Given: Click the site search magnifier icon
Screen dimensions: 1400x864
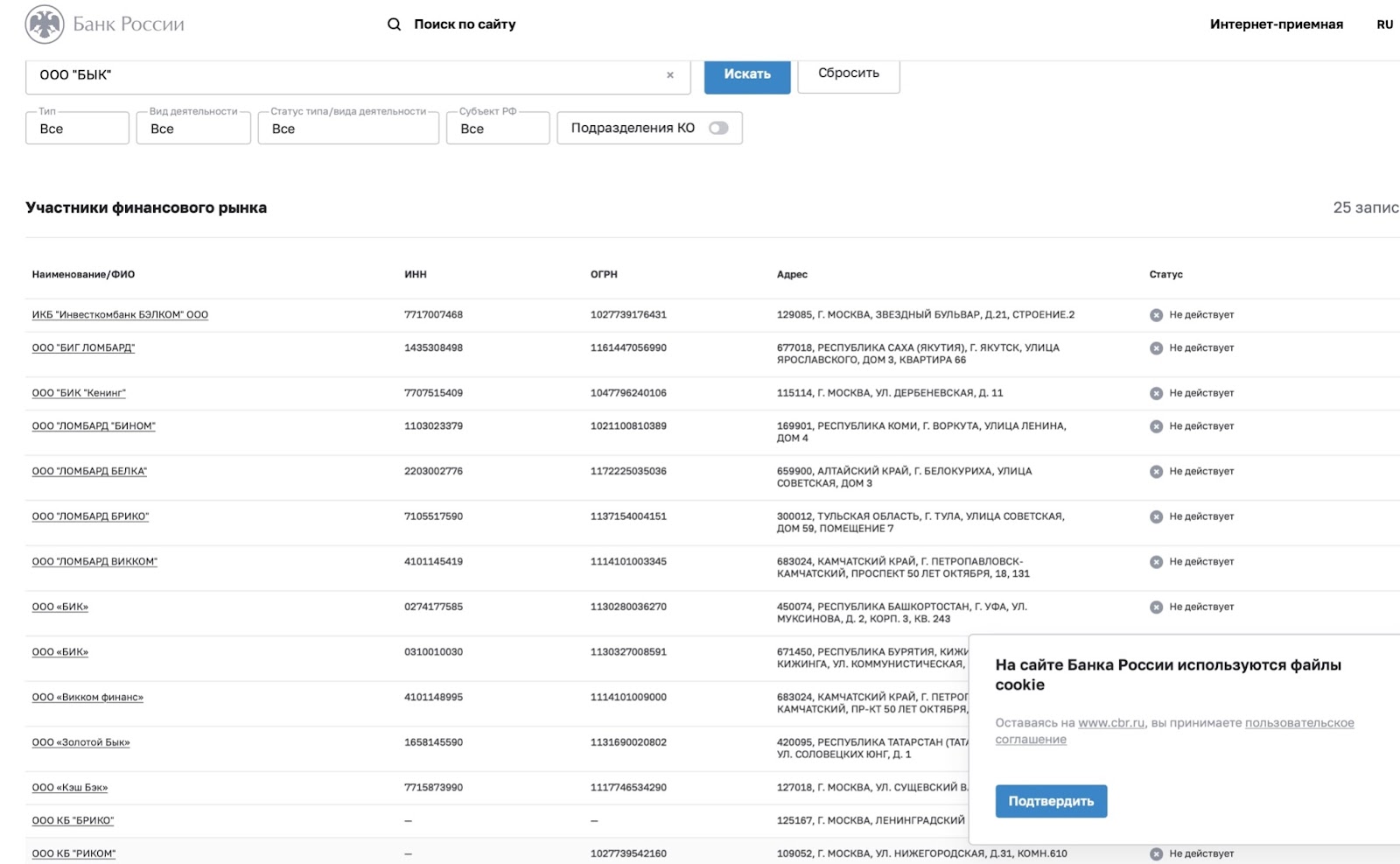Looking at the screenshot, I should coord(394,25).
